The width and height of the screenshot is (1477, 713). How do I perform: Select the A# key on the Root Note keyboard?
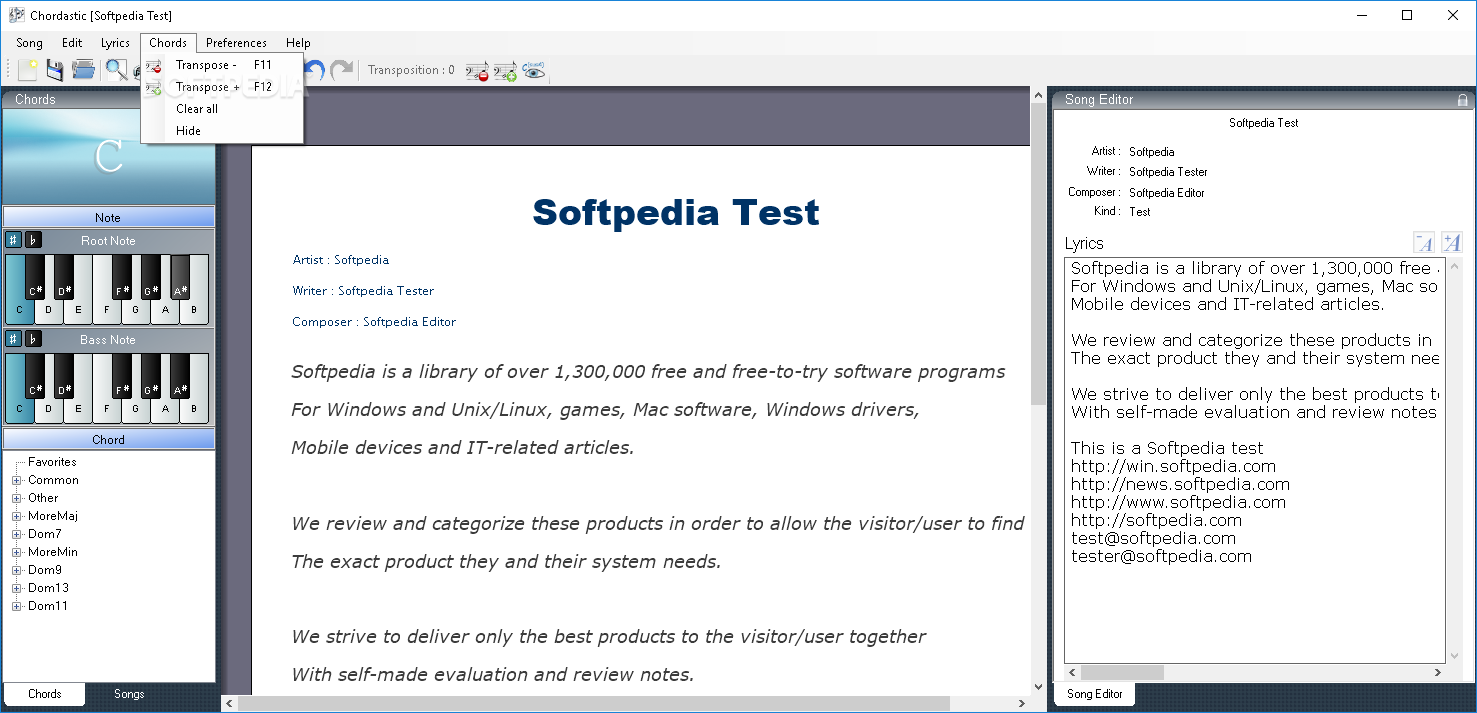pyautogui.click(x=180, y=277)
